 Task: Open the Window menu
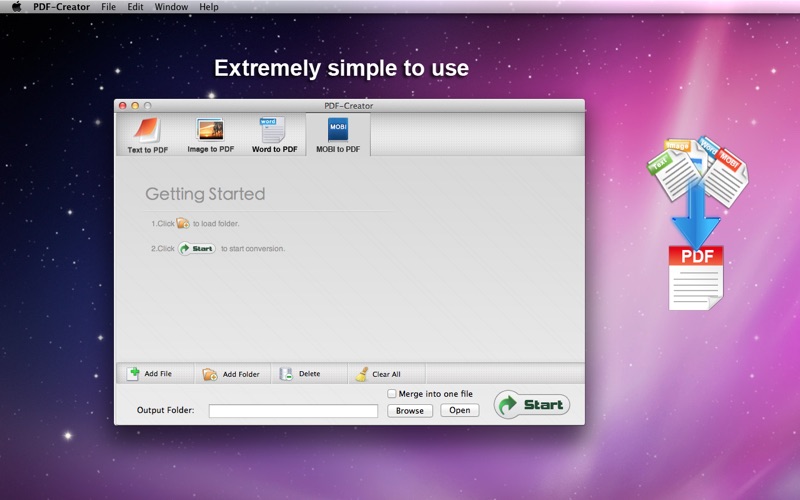point(171,7)
